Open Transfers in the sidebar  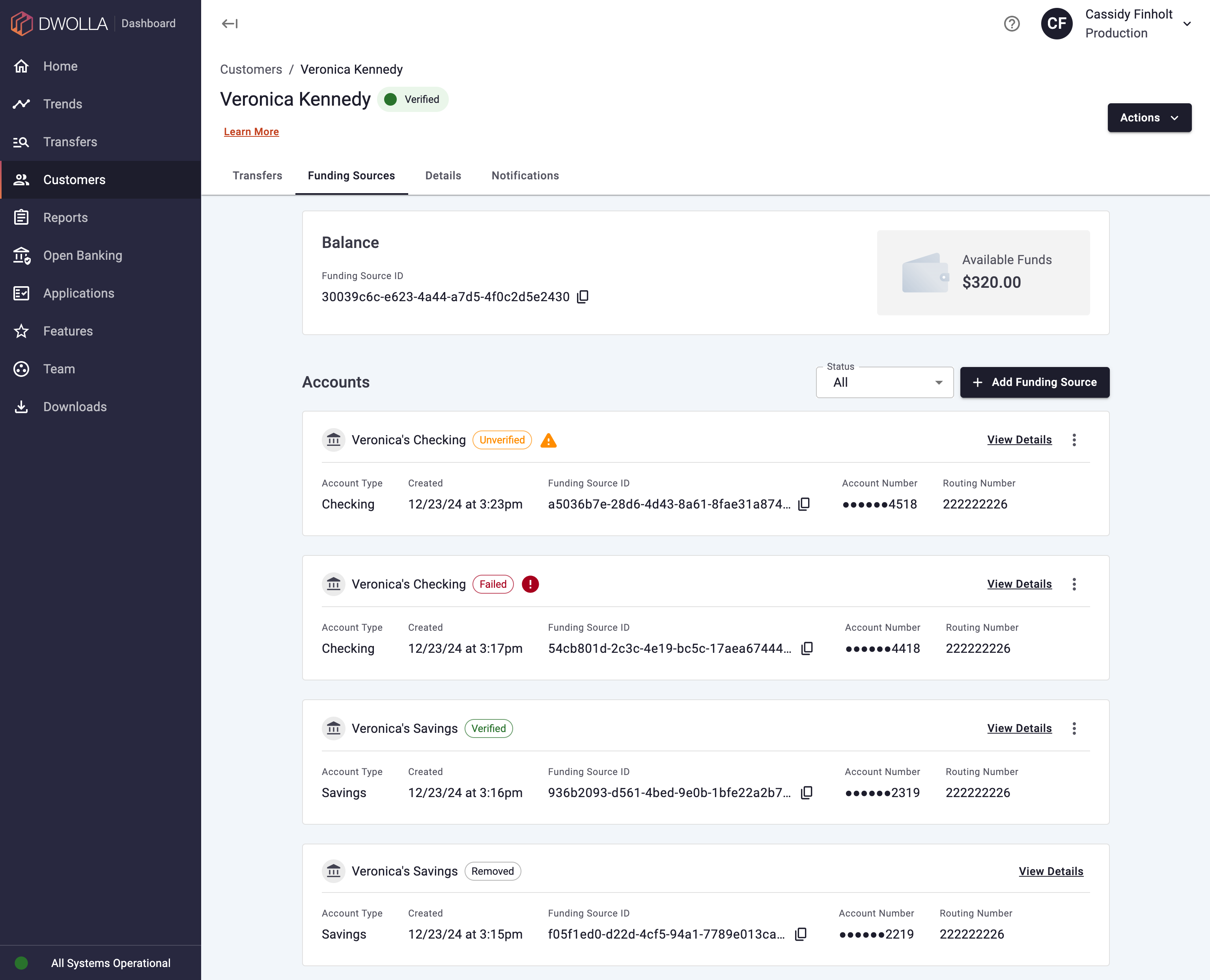[101, 142]
